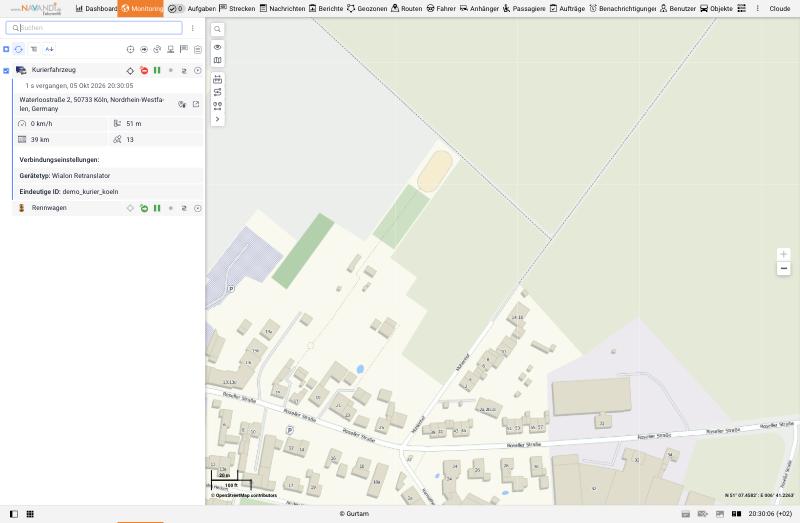
Task: Click OpenStreetMap contributors attribution link
Action: click(244, 495)
